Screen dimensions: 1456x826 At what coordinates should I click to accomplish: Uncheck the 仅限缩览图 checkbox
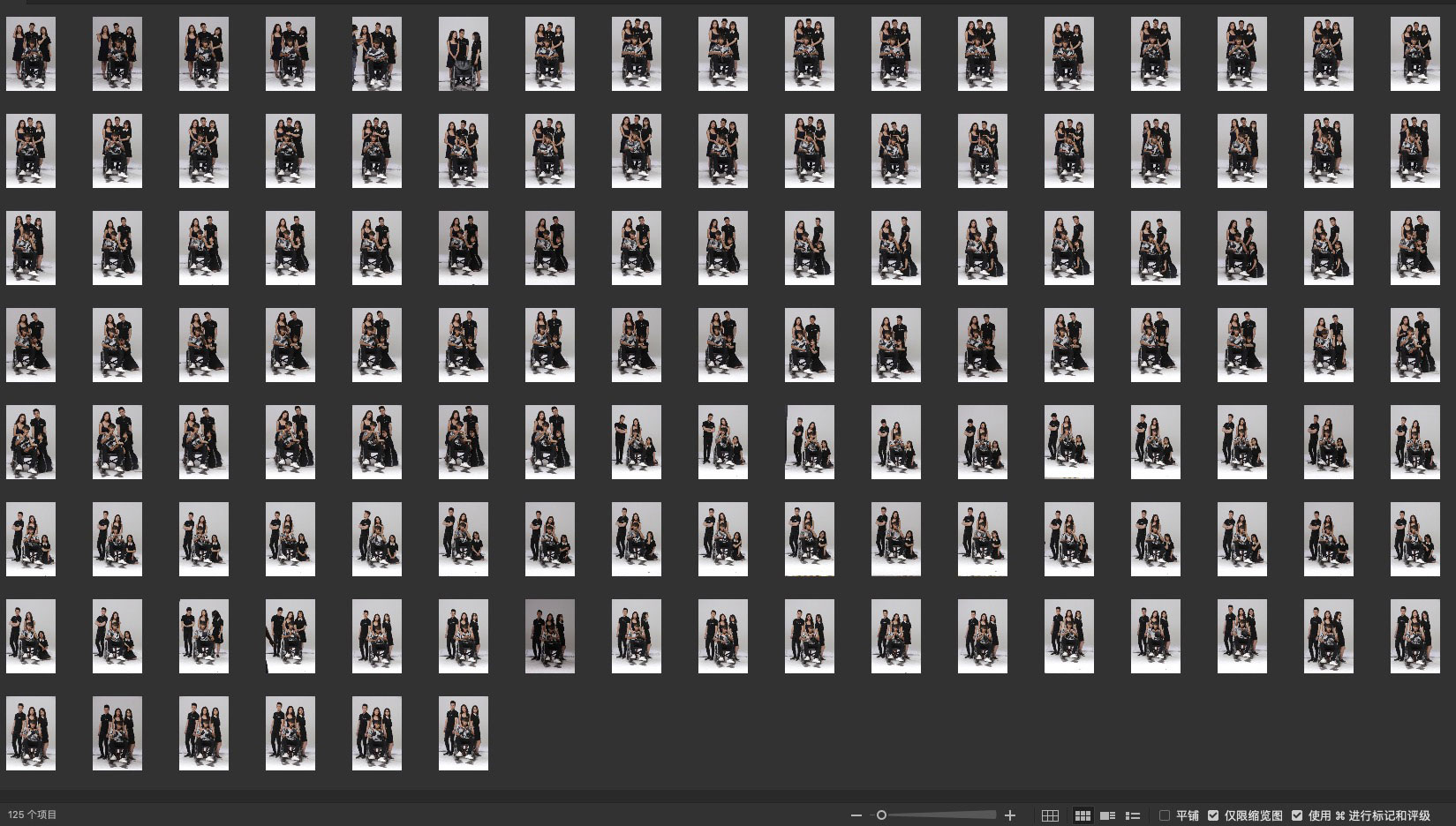tap(1213, 815)
